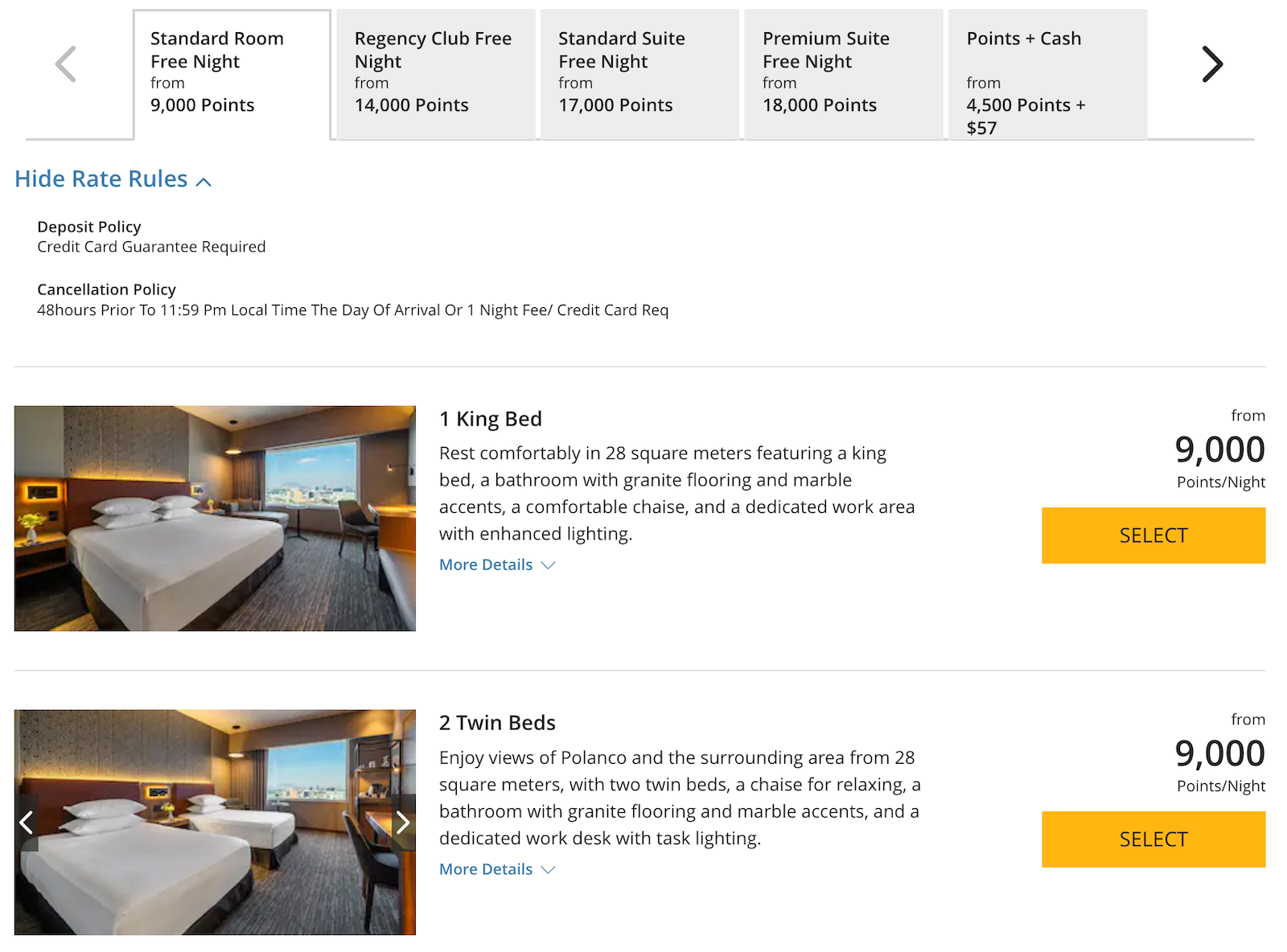1287x952 pixels.
Task: Click SELECT for the 2 Twin Beds room
Action: pyautogui.click(x=1153, y=839)
